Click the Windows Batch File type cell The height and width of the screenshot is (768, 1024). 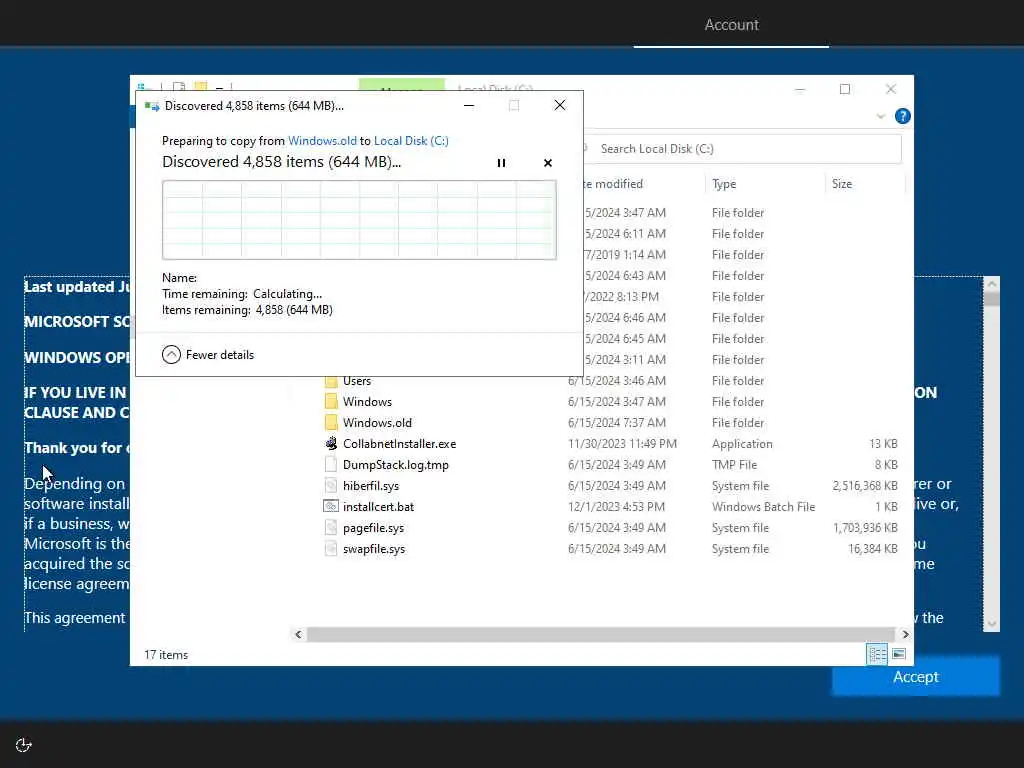pos(763,507)
